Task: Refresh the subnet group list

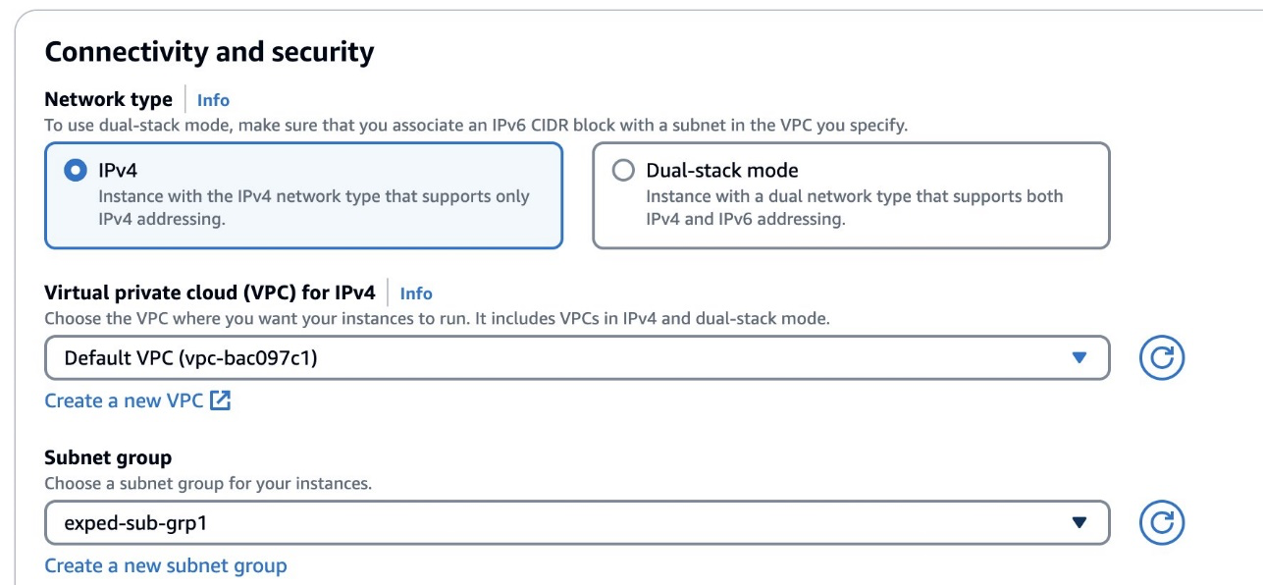Action: (x=1161, y=522)
